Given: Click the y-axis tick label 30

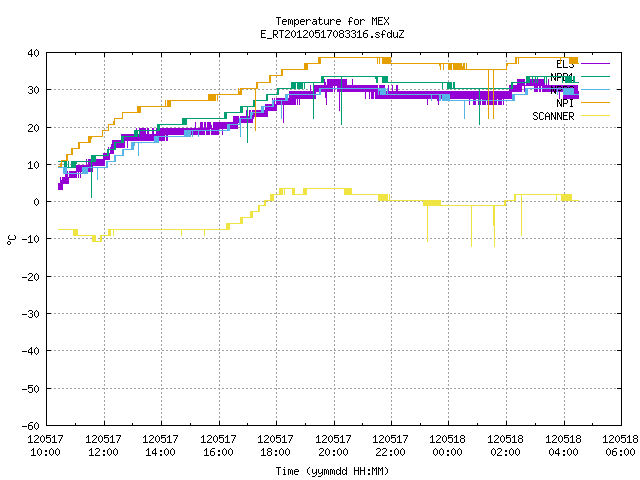Looking at the screenshot, I should (x=33, y=90).
